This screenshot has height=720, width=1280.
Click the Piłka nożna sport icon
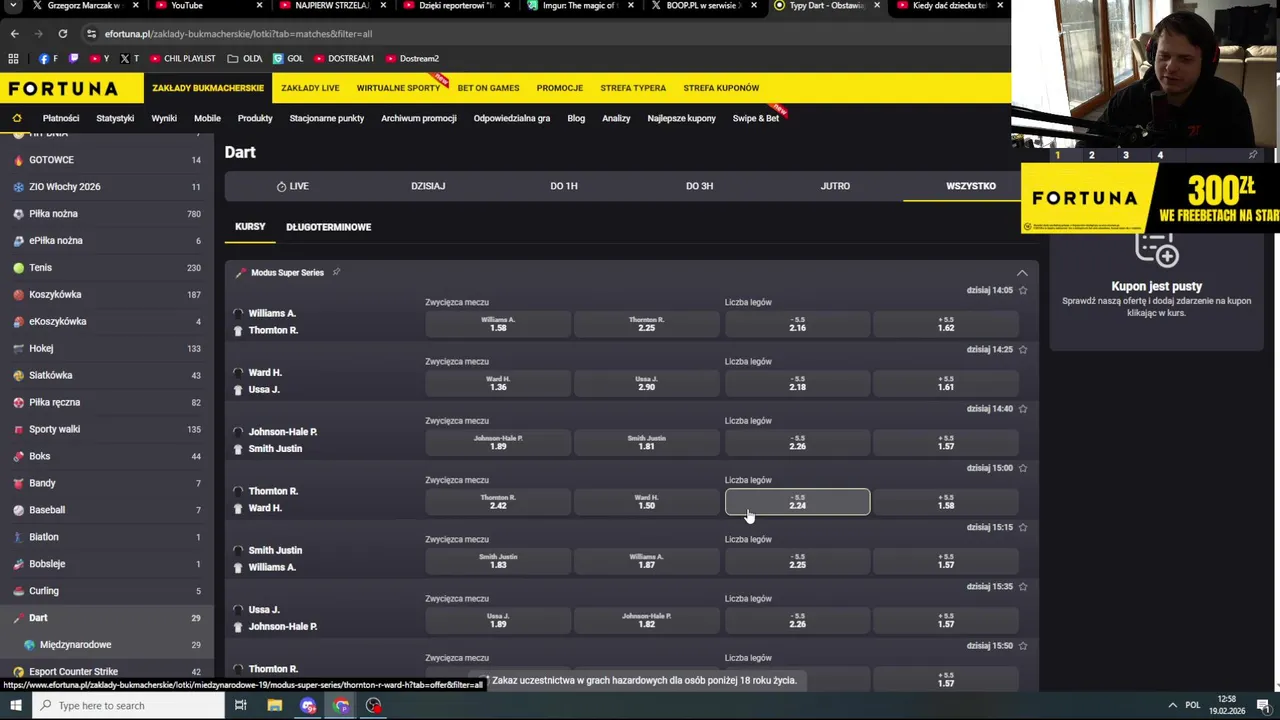pos(19,214)
